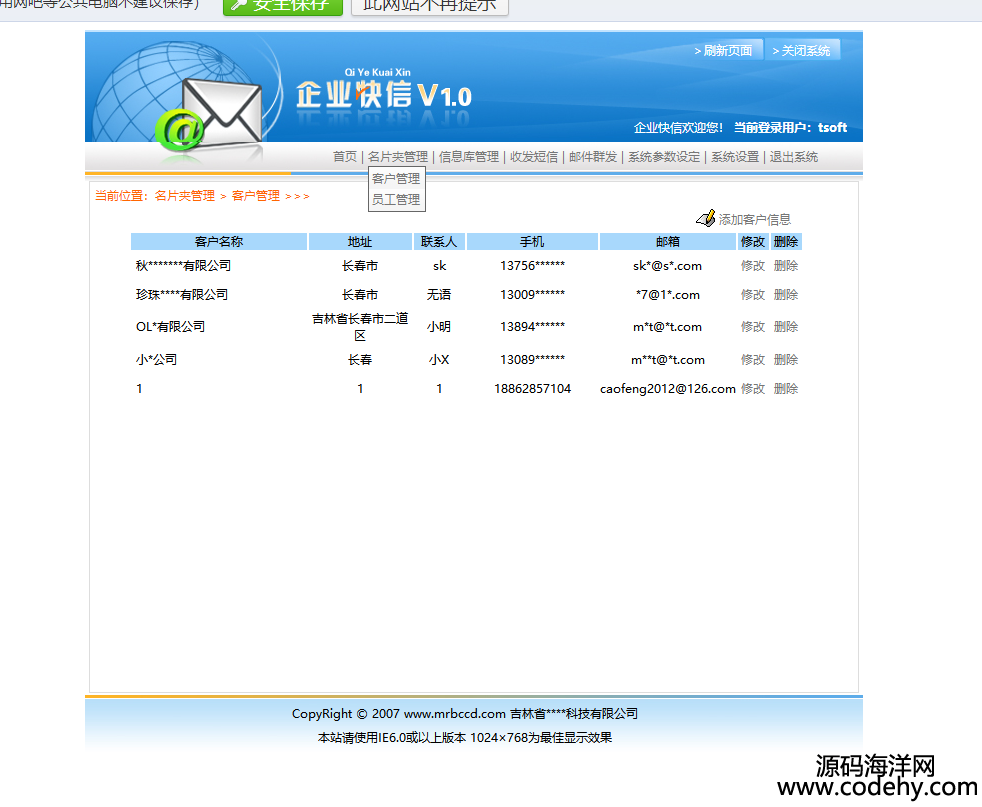Open the 邮件群发 menu
Screen dimensions: 982x807
(x=593, y=157)
